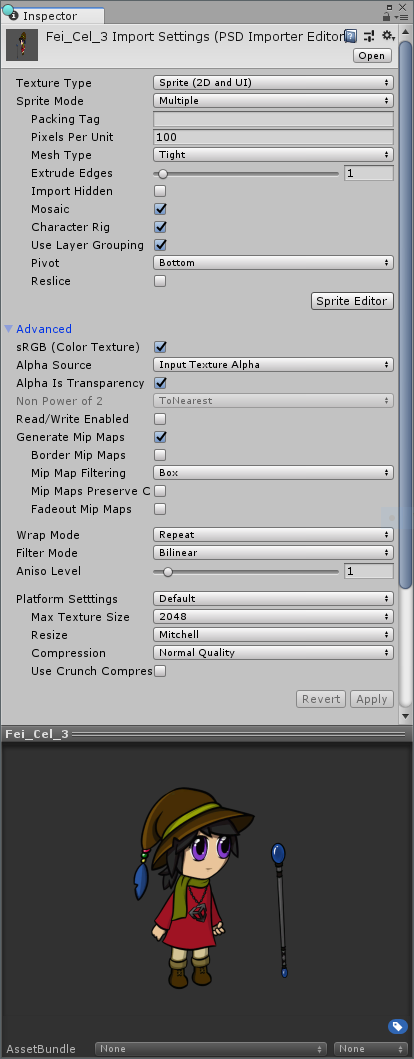Select the Inspector tab
Viewport: 414px width, 1059px height.
pyautogui.click(x=53, y=16)
